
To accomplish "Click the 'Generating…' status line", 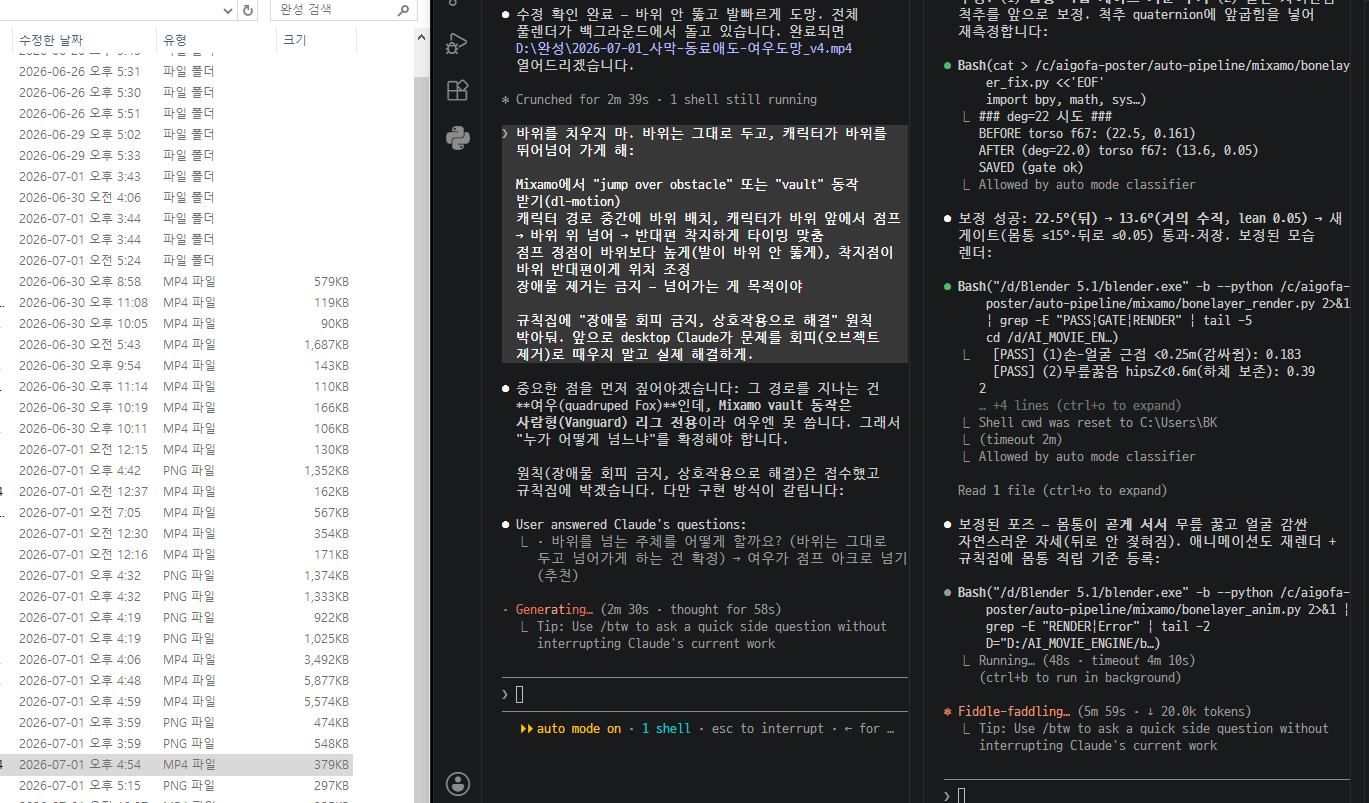I will pos(641,609).
